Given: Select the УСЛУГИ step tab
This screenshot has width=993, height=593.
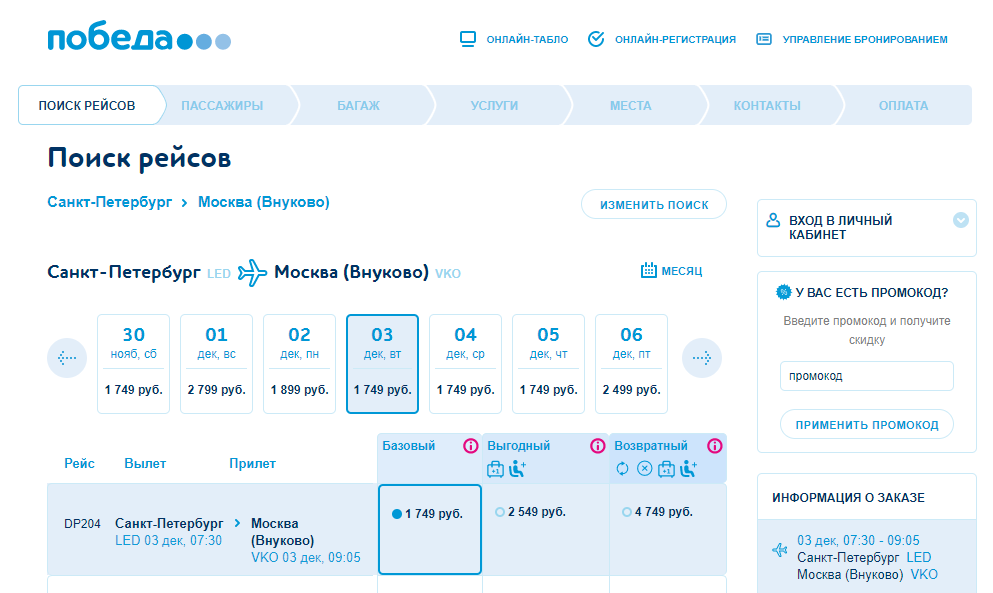Looking at the screenshot, I should click(495, 105).
